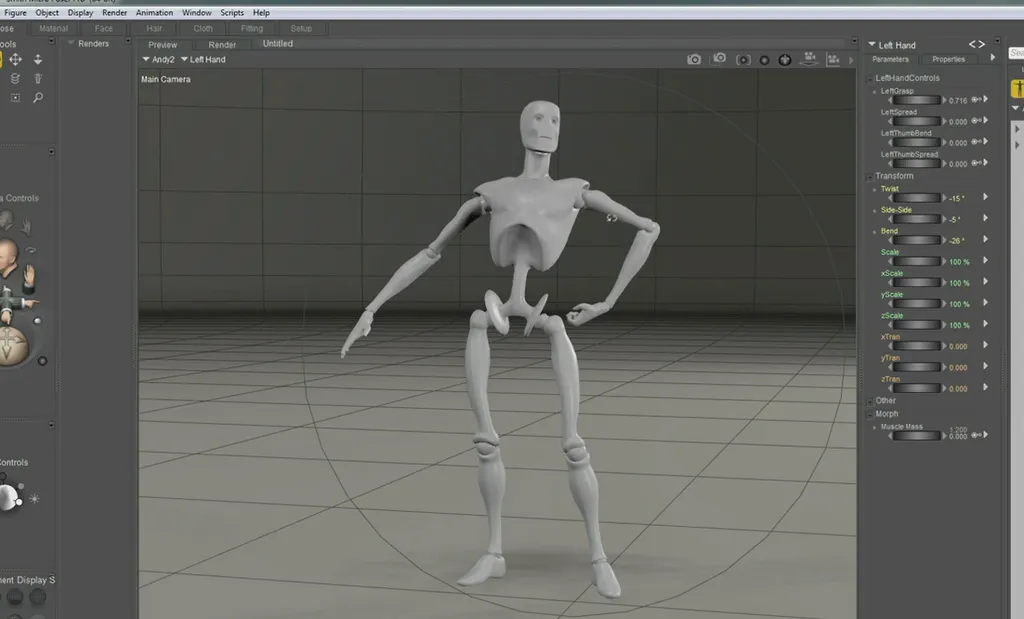The image size is (1024, 619).
Task: Select the left hand camera in Camera Controls
Action: pos(26,227)
